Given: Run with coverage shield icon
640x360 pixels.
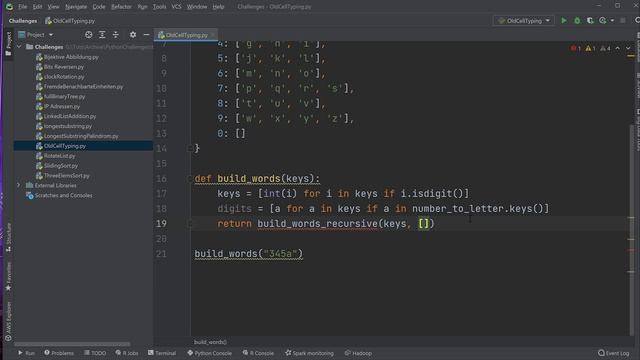Looking at the screenshot, I should point(590,20).
